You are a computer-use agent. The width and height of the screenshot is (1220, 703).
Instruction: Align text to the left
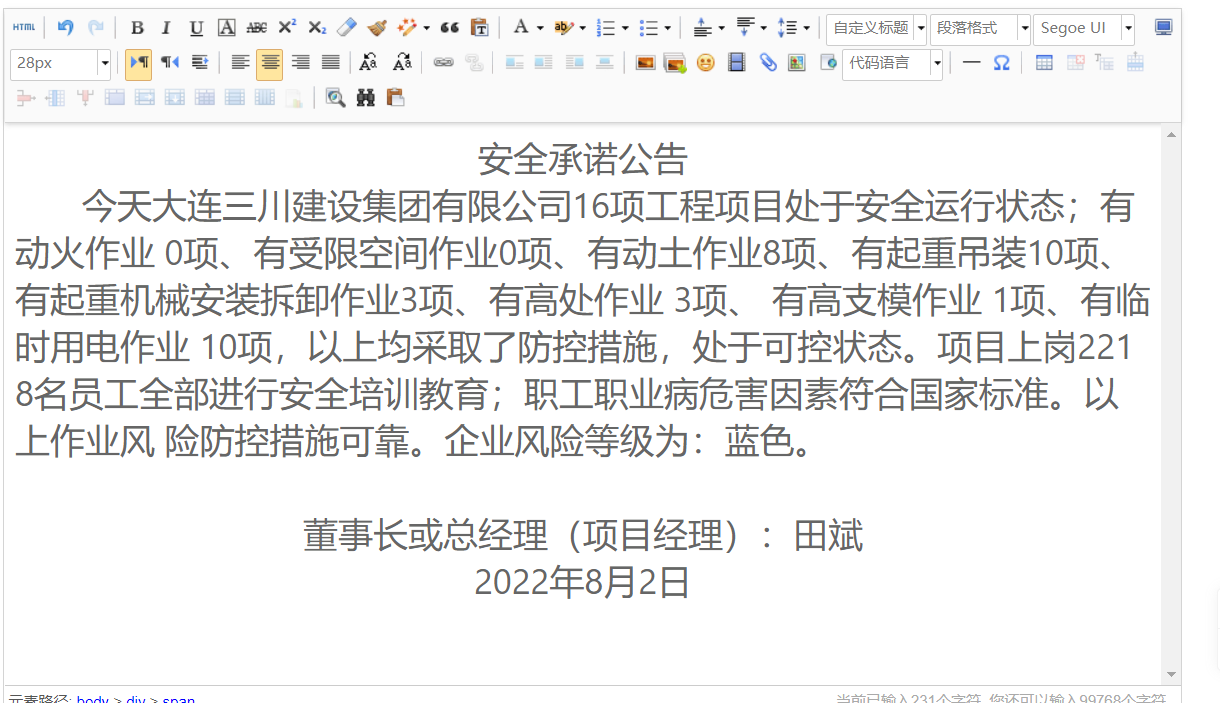pyautogui.click(x=240, y=63)
